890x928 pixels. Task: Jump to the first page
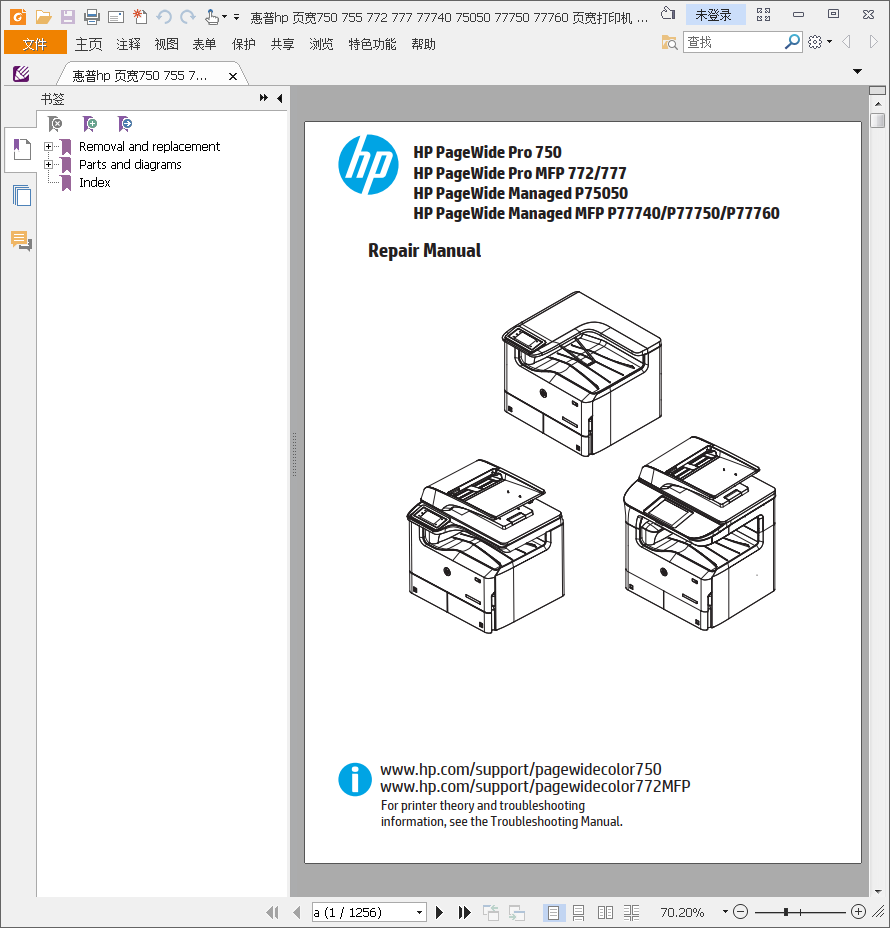[x=273, y=913]
